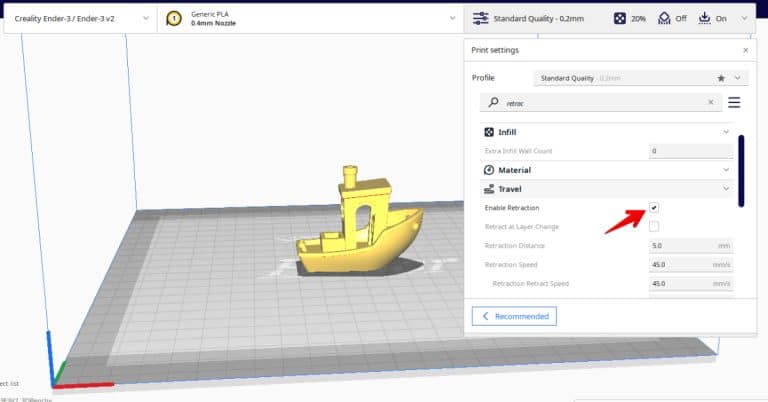Image resolution: width=768 pixels, height=402 pixels.
Task: Click the Recommended button
Action: pyautogui.click(x=514, y=316)
